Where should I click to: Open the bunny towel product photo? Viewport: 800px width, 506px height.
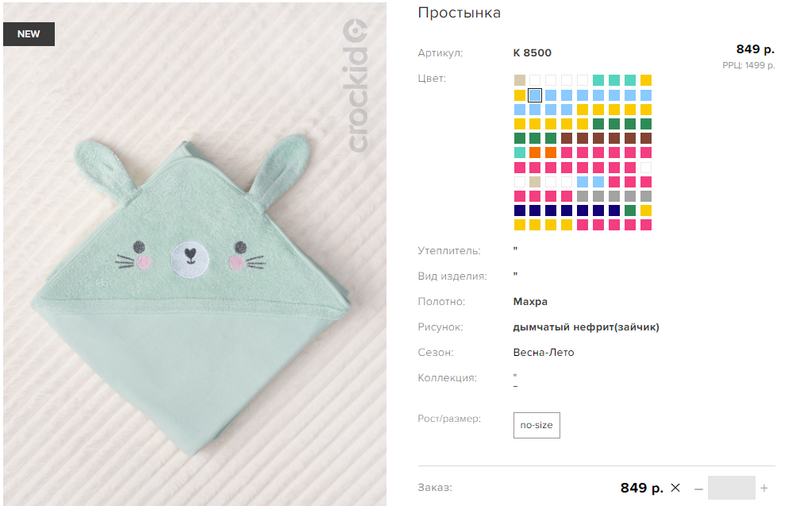click(194, 254)
